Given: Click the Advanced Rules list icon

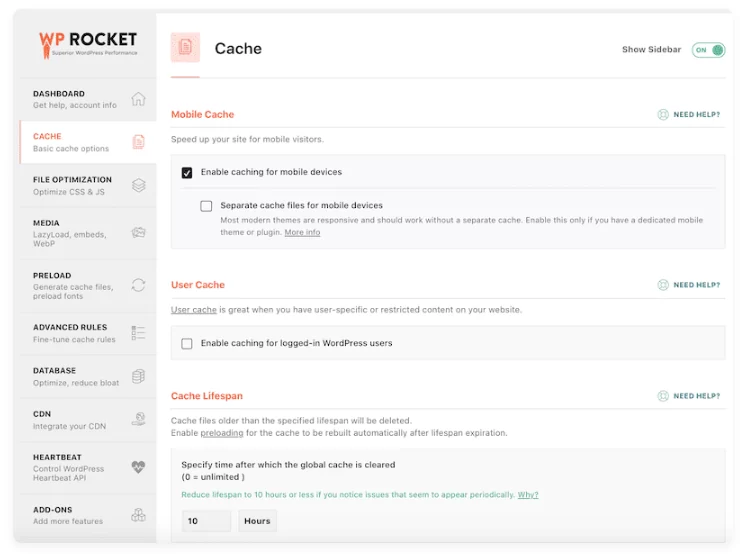Looking at the screenshot, I should point(138,332).
